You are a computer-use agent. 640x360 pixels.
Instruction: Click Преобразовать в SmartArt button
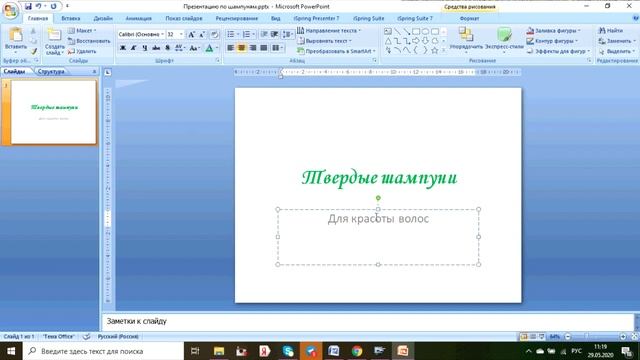(x=336, y=51)
